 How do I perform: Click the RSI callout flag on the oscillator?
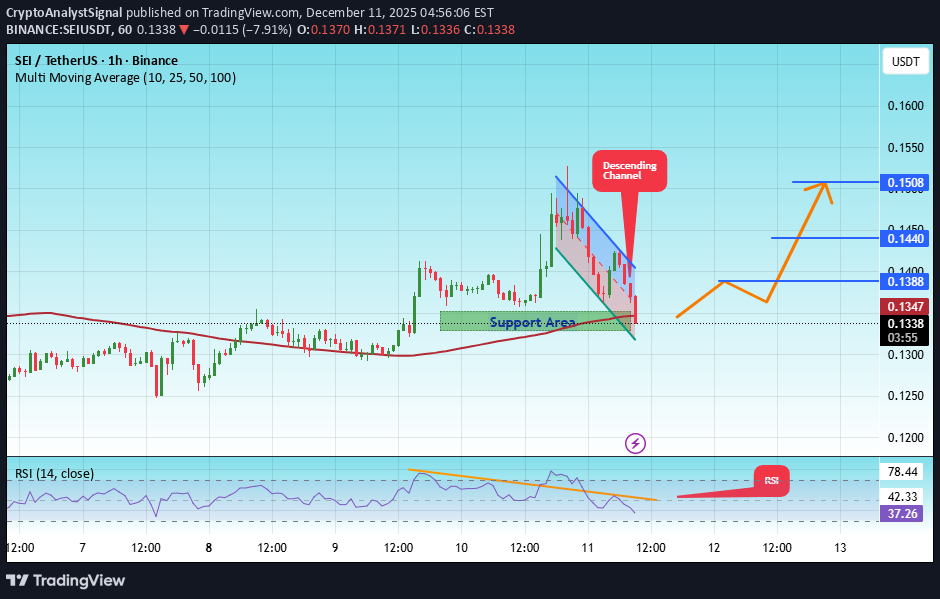pos(771,481)
